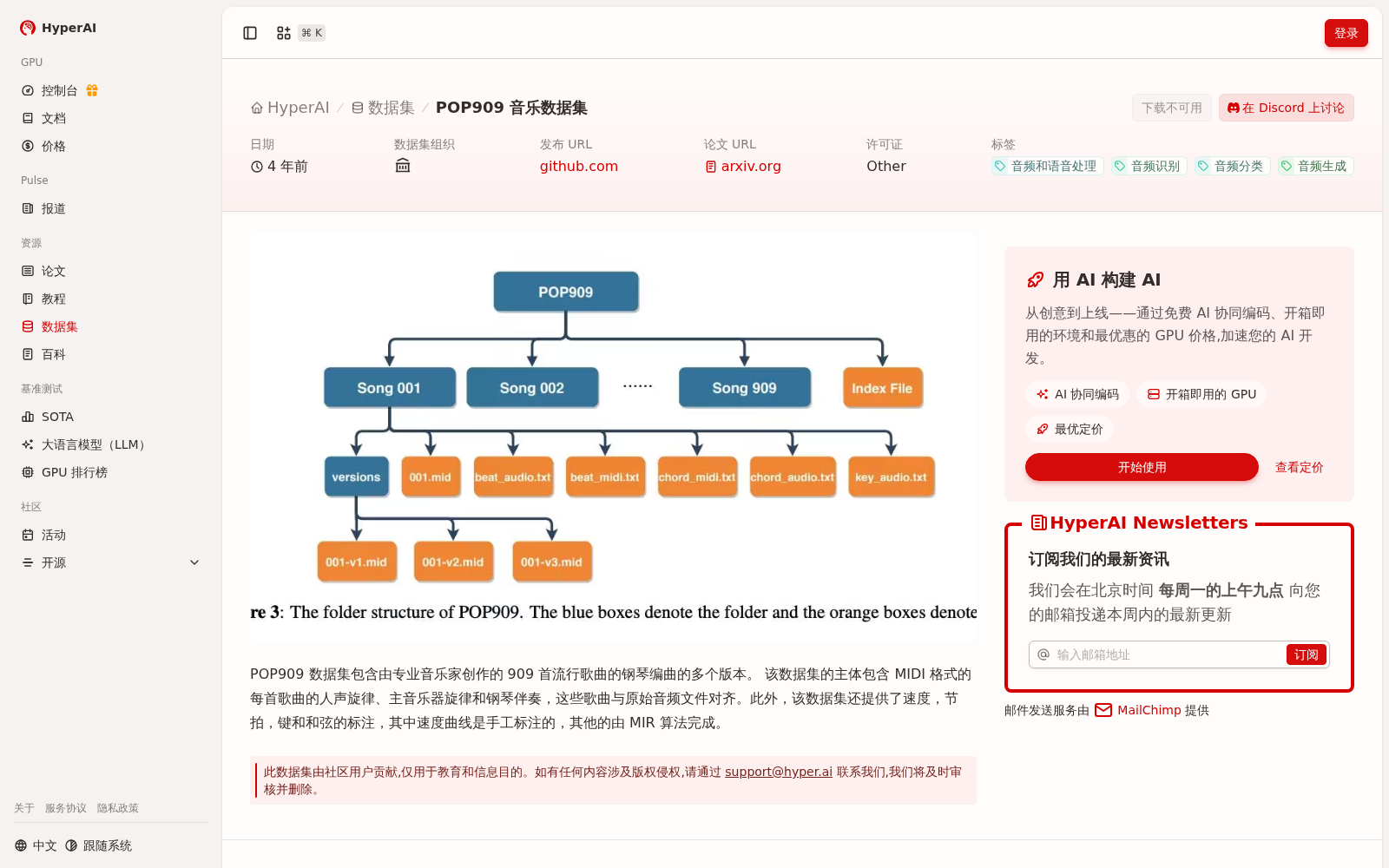This screenshot has width=1389, height=868.
Task: Click the document icon next to arxiv.org
Action: point(711,167)
